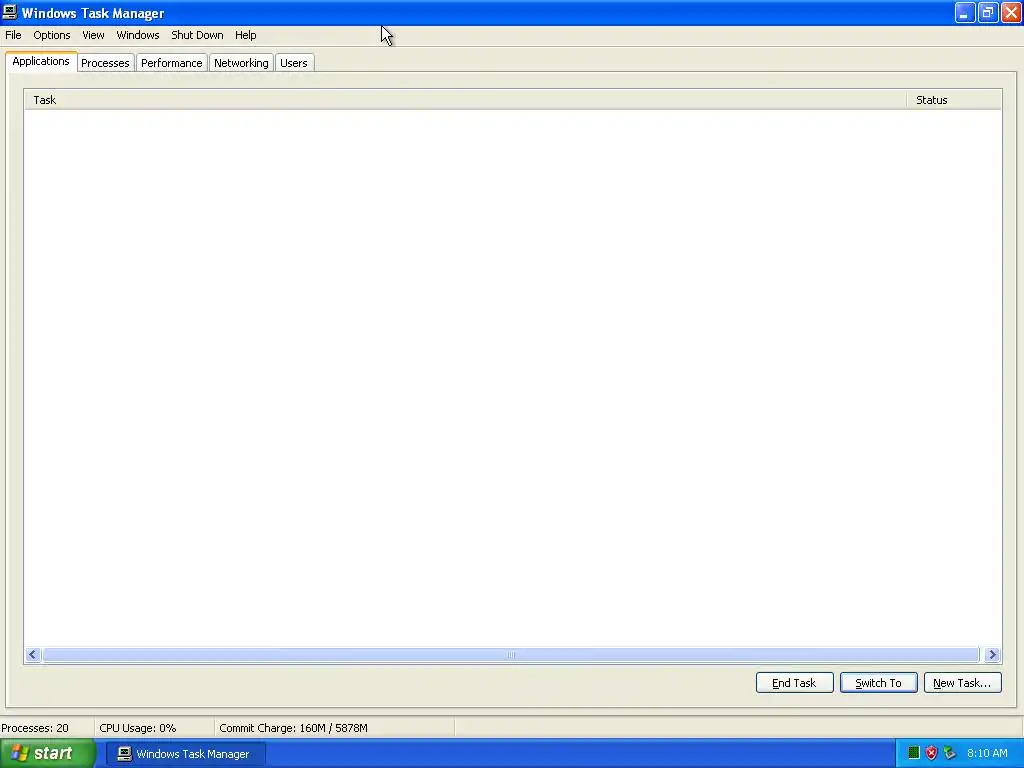This screenshot has height=768, width=1024.
Task: Click the horizontal scrollbar left arrow
Action: 33,654
